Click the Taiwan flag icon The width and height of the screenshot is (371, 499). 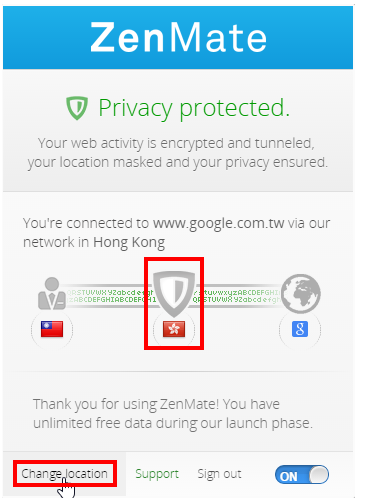(x=52, y=329)
